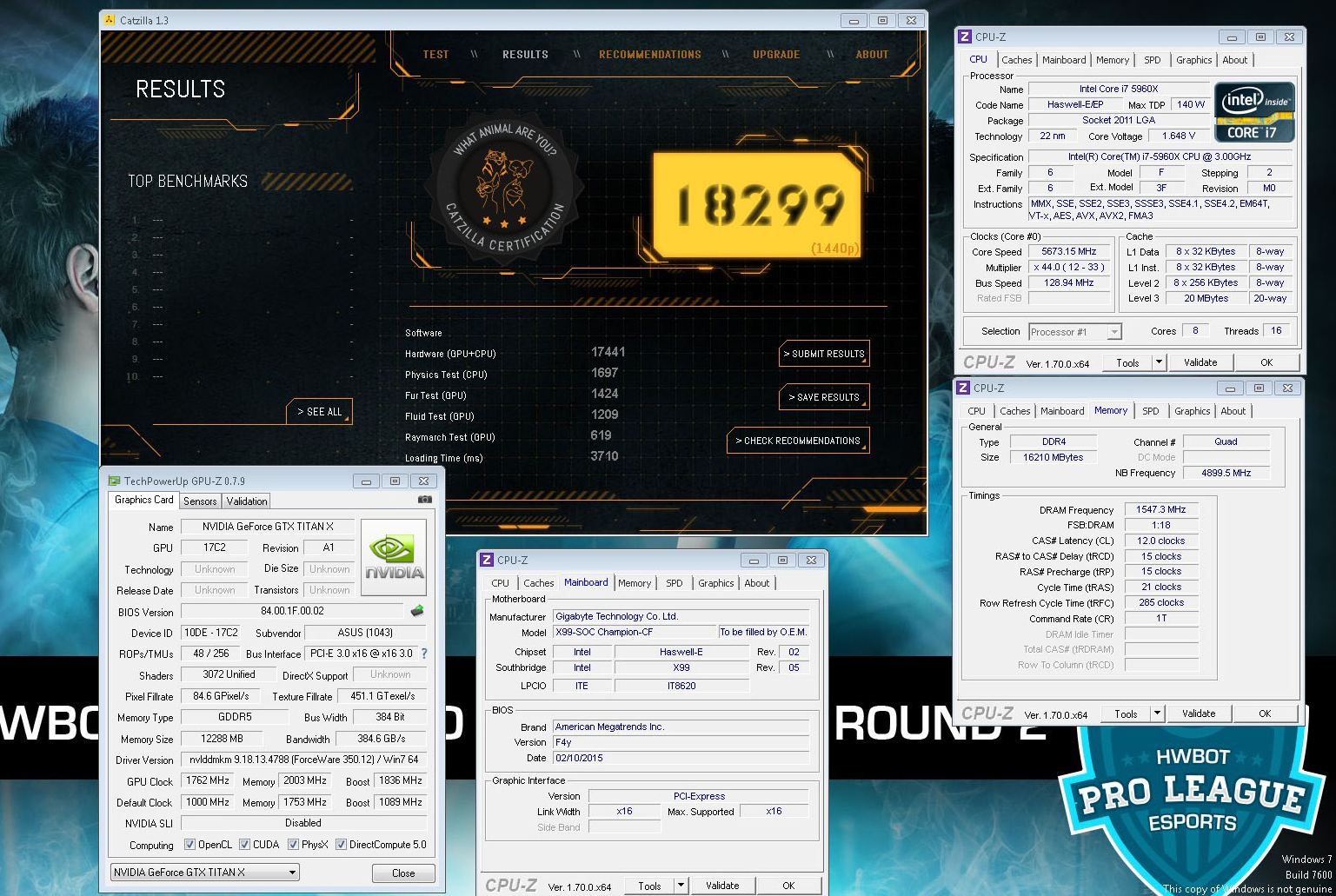Image resolution: width=1336 pixels, height=896 pixels.
Task: Click the Intel Core i7 logo in CPU-Z
Action: (x=1254, y=113)
